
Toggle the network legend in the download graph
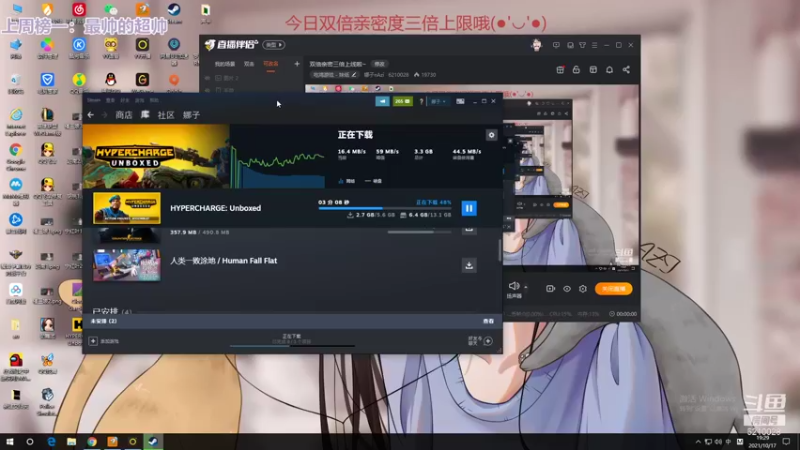[347, 181]
